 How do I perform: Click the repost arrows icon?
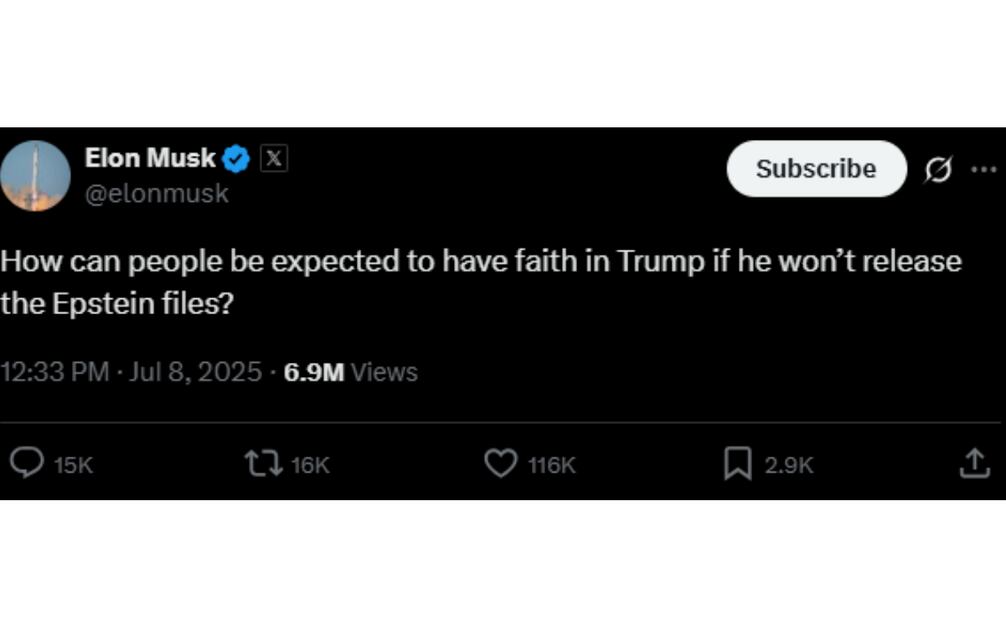click(263, 463)
